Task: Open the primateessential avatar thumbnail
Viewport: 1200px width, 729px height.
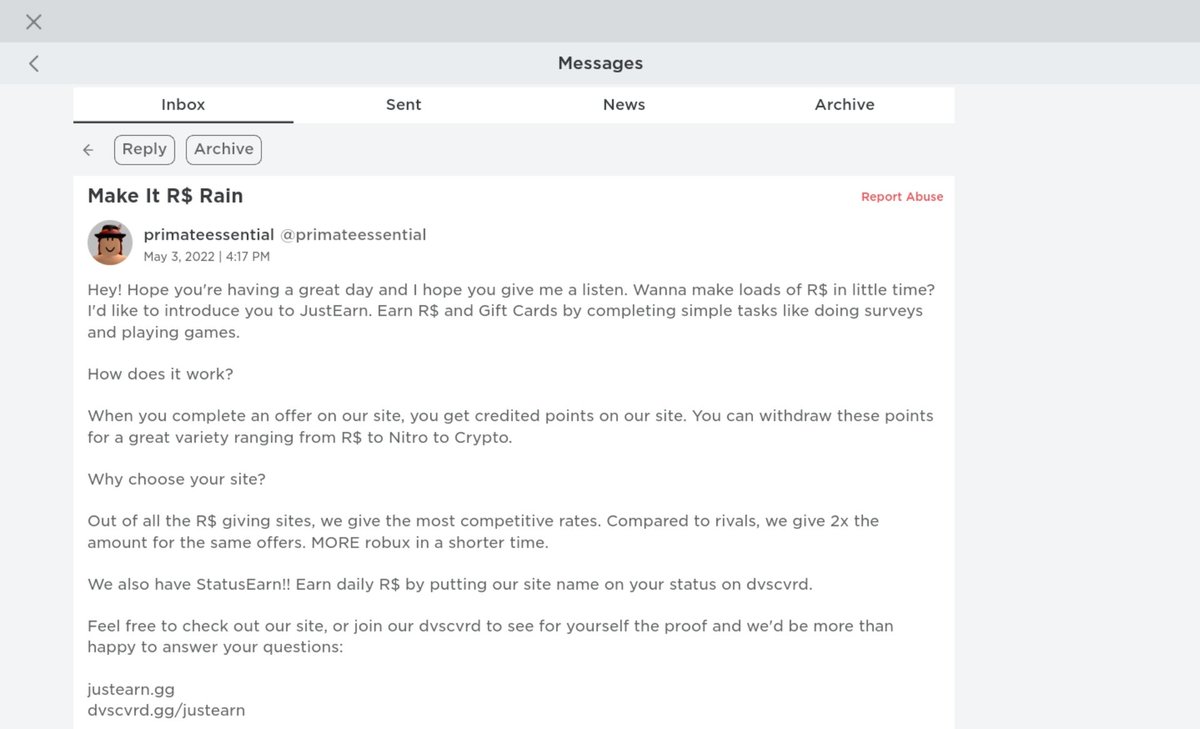Action: point(110,243)
